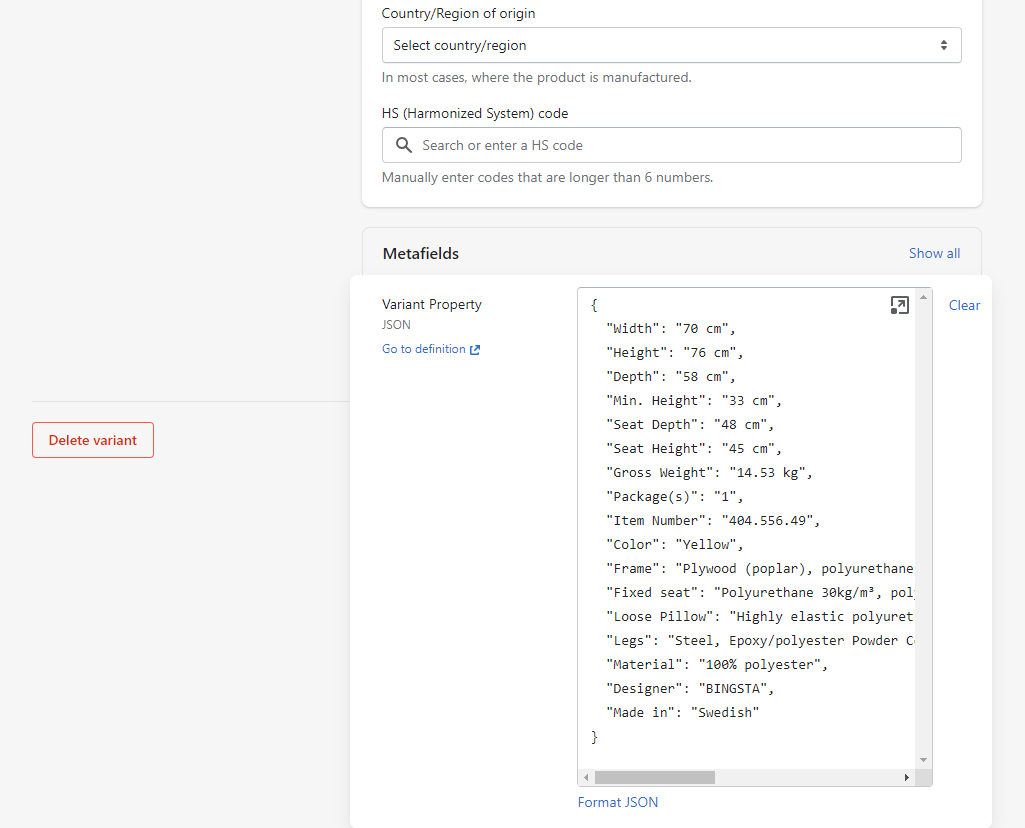Click the magnifier icon in HS code field
Viewport: 1025px width, 828px height.
point(404,145)
